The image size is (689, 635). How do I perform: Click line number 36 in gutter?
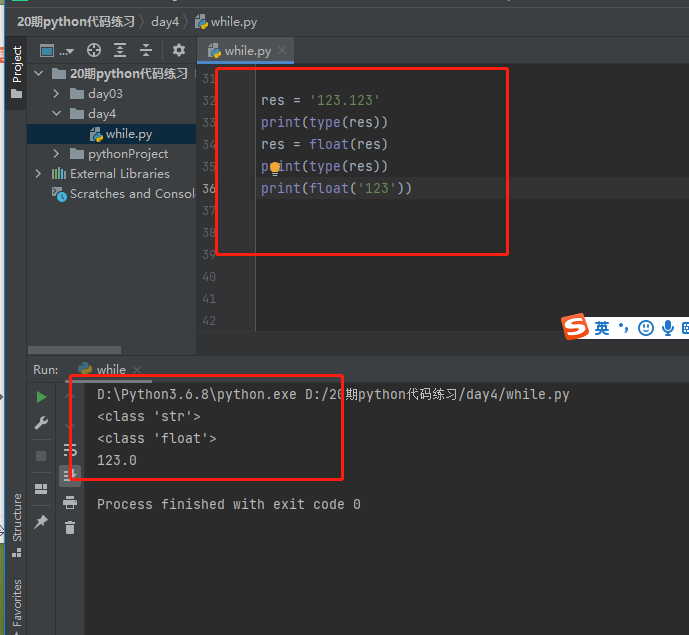(209, 189)
